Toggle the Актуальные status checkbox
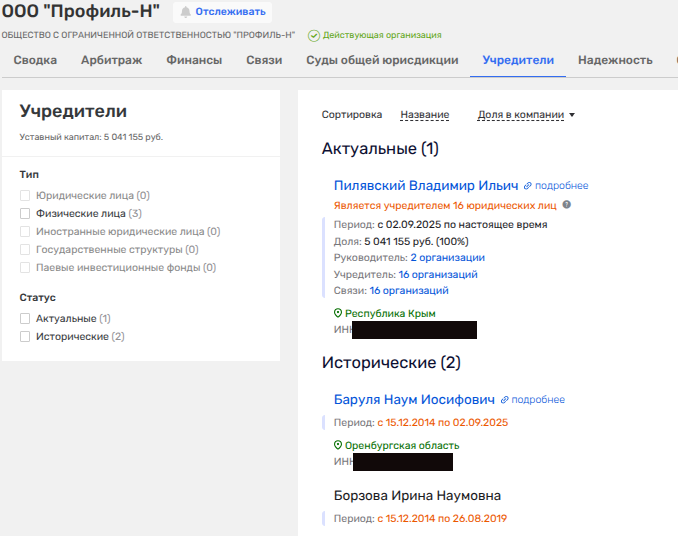The height and width of the screenshot is (536, 678). coord(25,319)
